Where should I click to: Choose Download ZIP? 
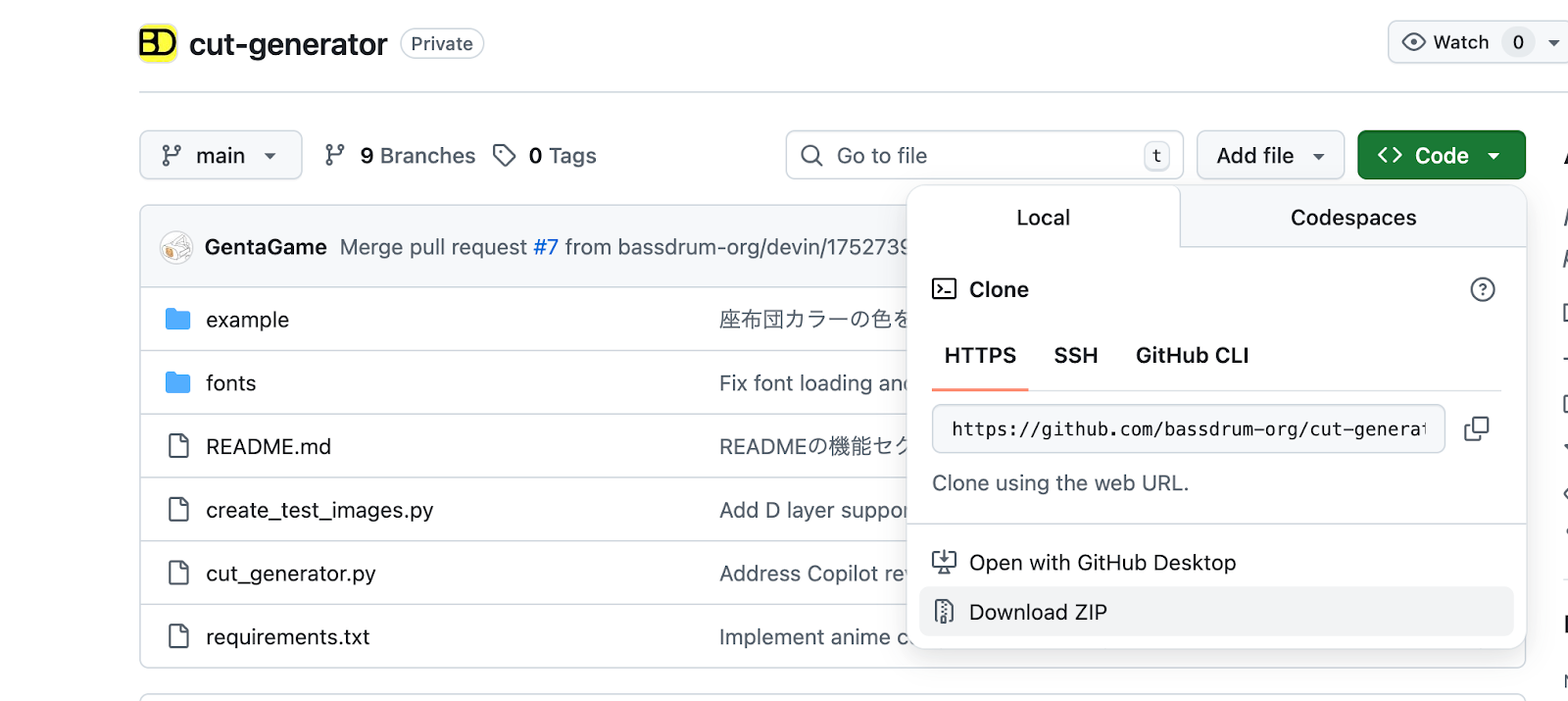(1038, 613)
